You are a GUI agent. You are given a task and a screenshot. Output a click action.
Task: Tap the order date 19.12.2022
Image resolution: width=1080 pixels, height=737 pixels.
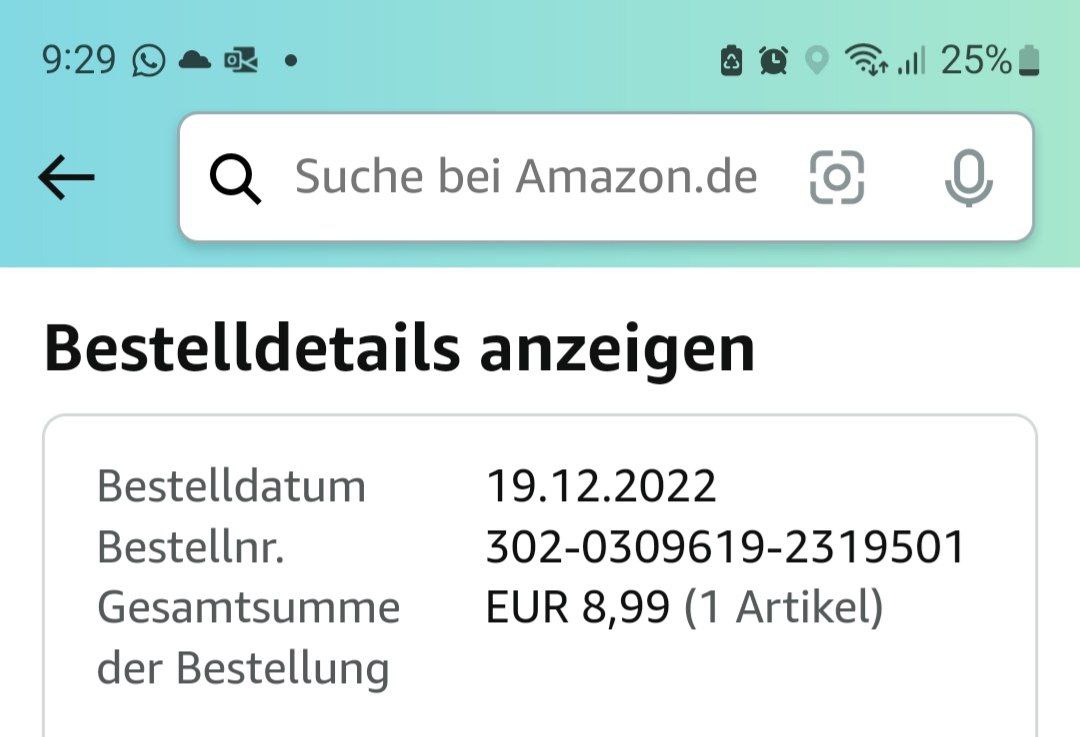(x=601, y=487)
